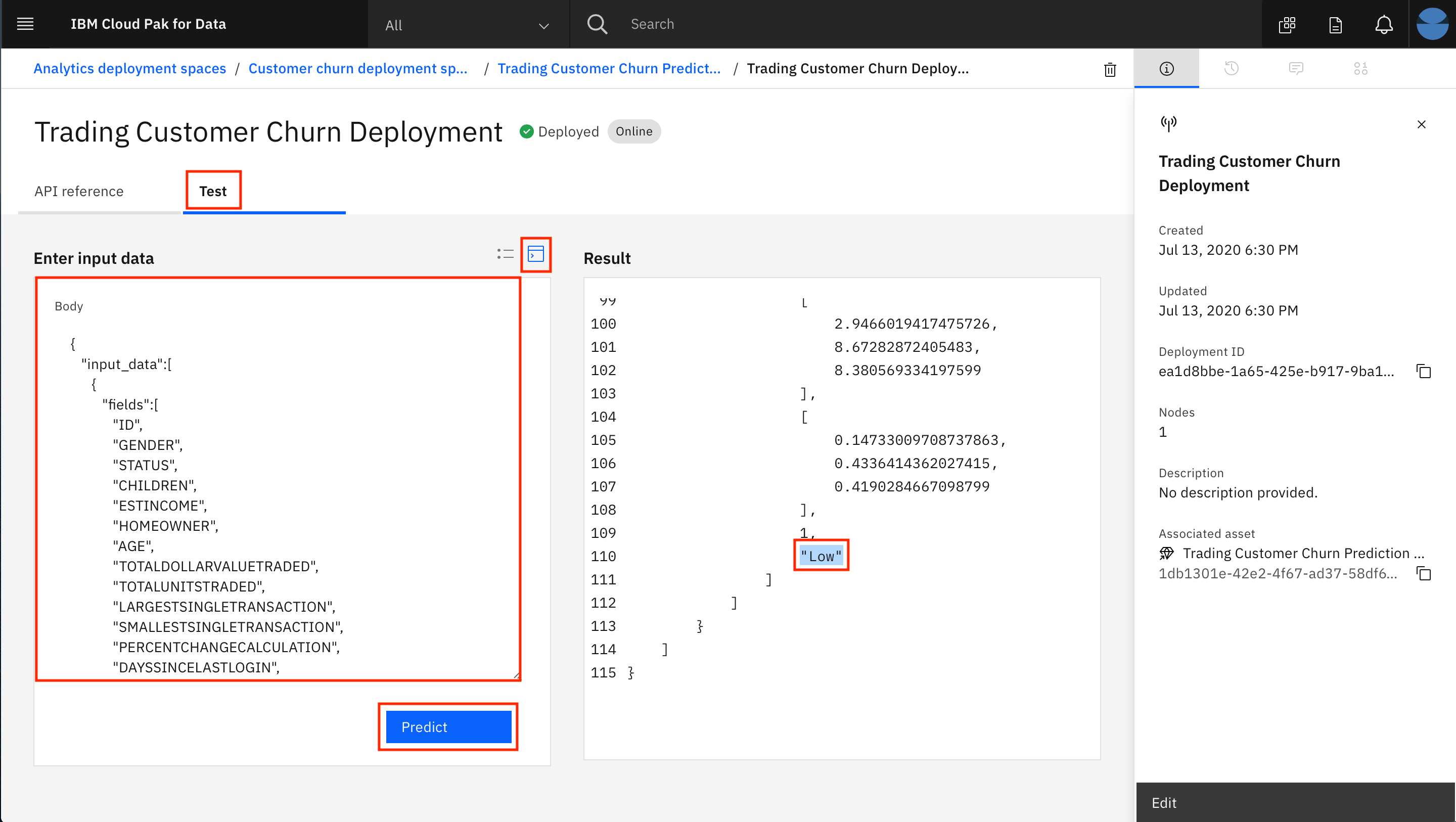Toggle the JSON input view icon
The image size is (1456, 822).
click(536, 253)
